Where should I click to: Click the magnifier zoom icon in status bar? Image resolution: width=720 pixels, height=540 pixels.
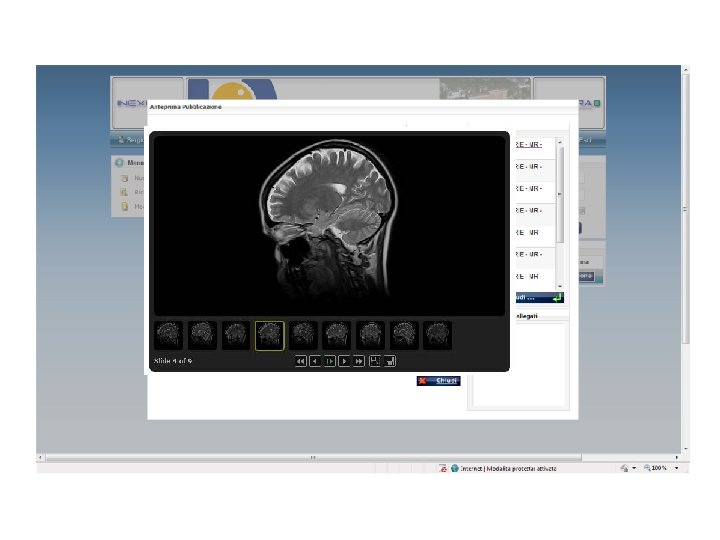647,468
